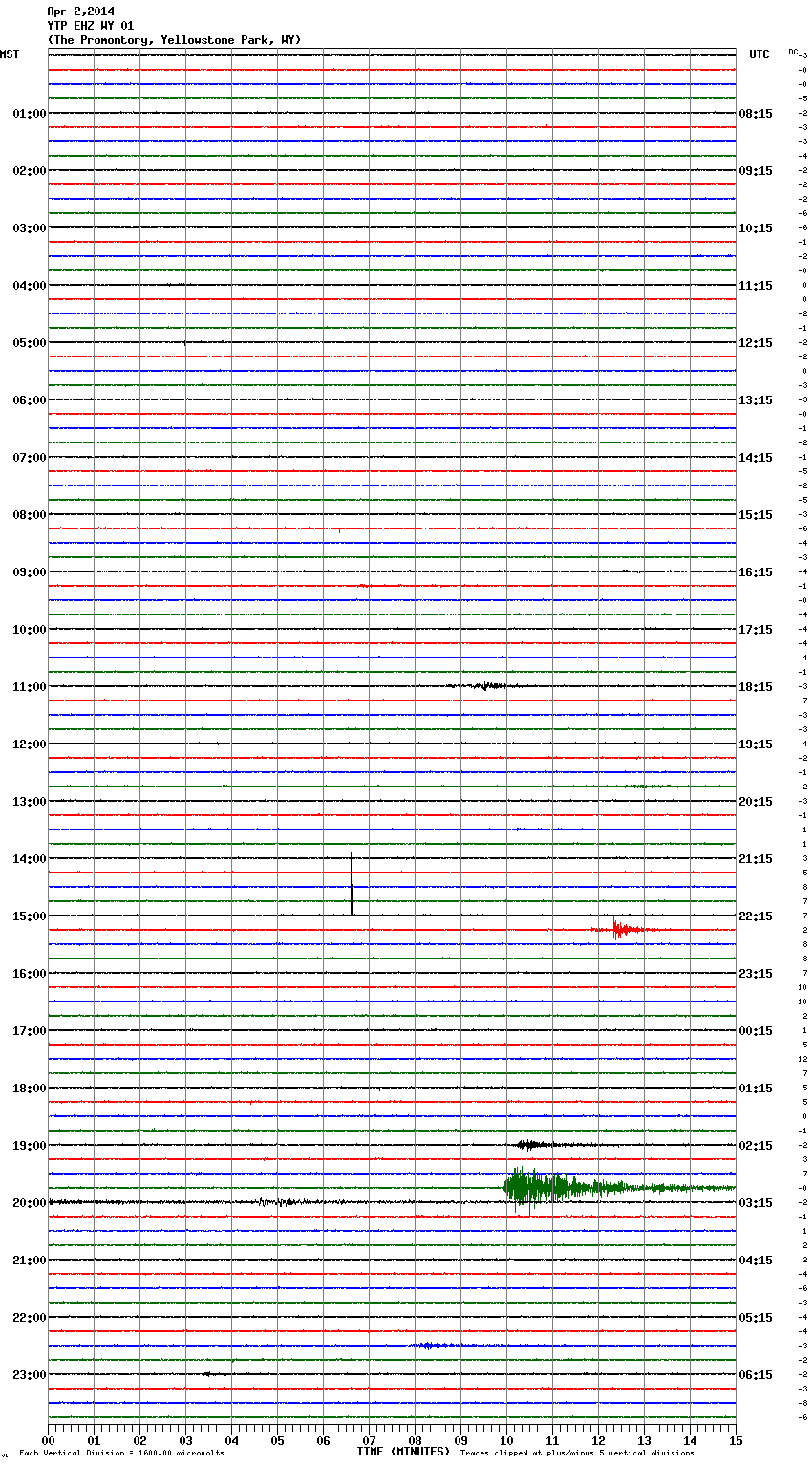Select the 05:00 MST row label
Image resolution: width=812 pixels, height=1466 pixels.
tap(30, 343)
